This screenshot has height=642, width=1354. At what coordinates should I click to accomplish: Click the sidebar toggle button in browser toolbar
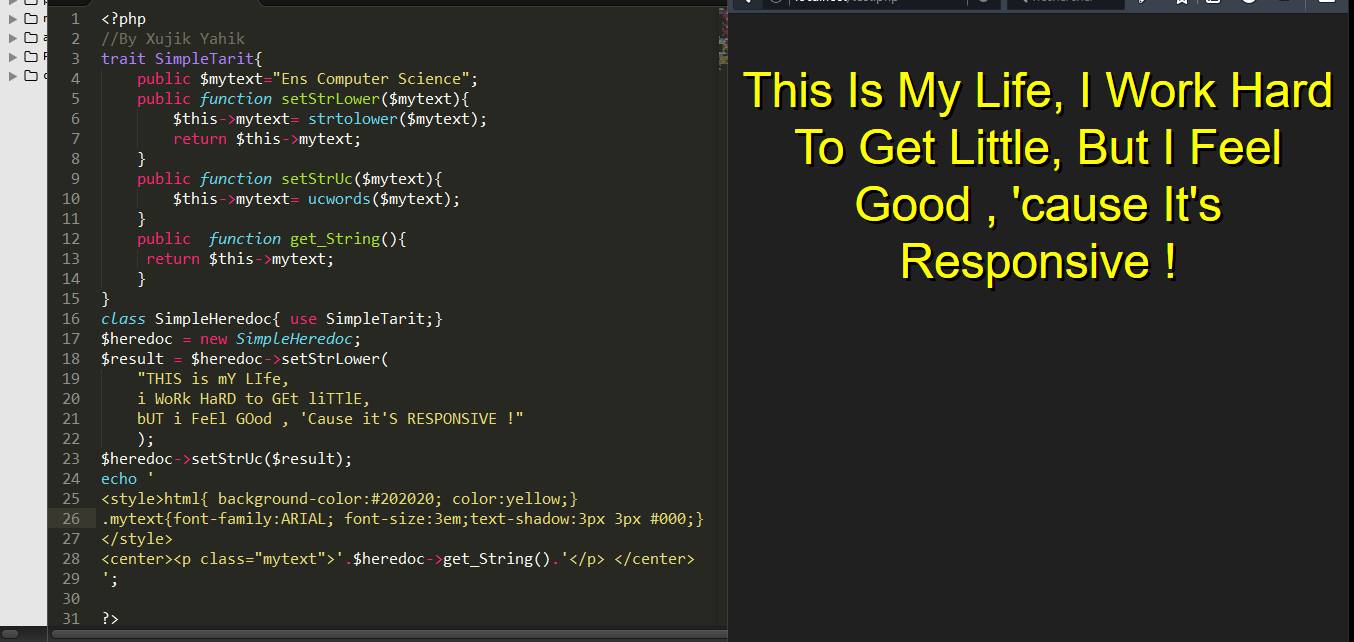1283,4
